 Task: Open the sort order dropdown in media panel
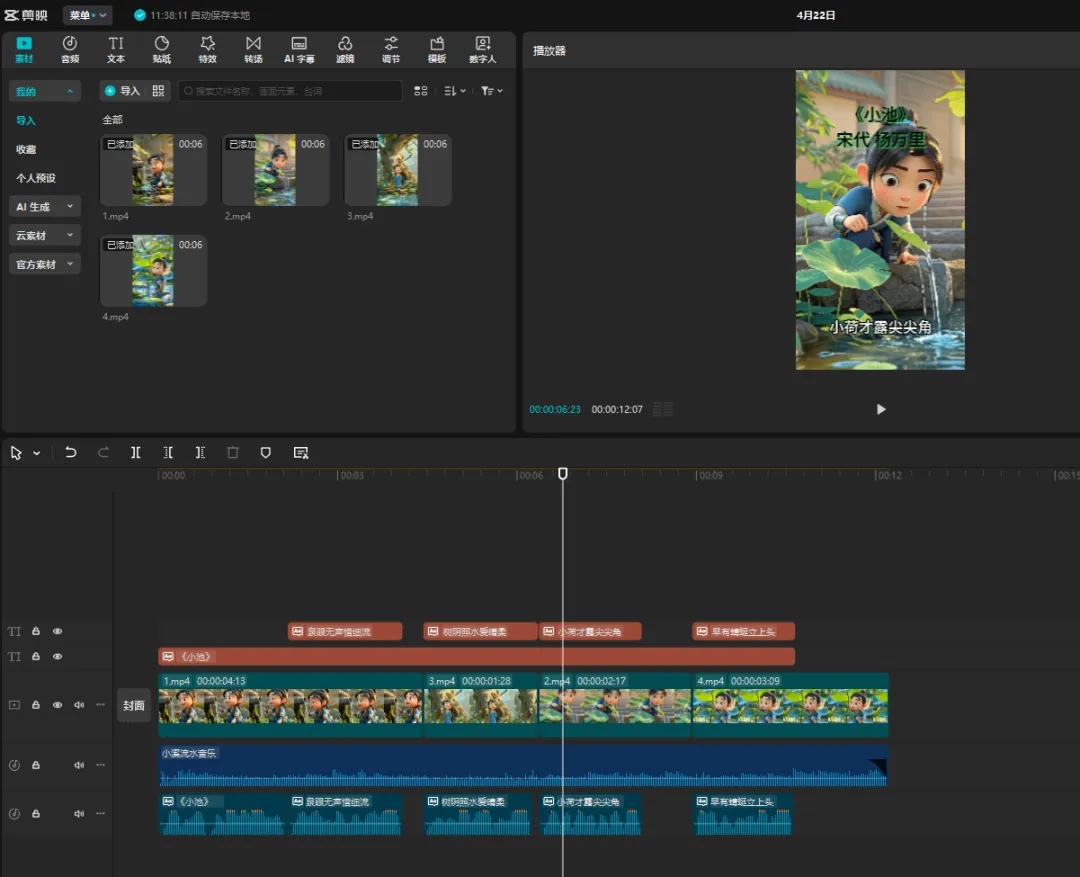pos(455,91)
